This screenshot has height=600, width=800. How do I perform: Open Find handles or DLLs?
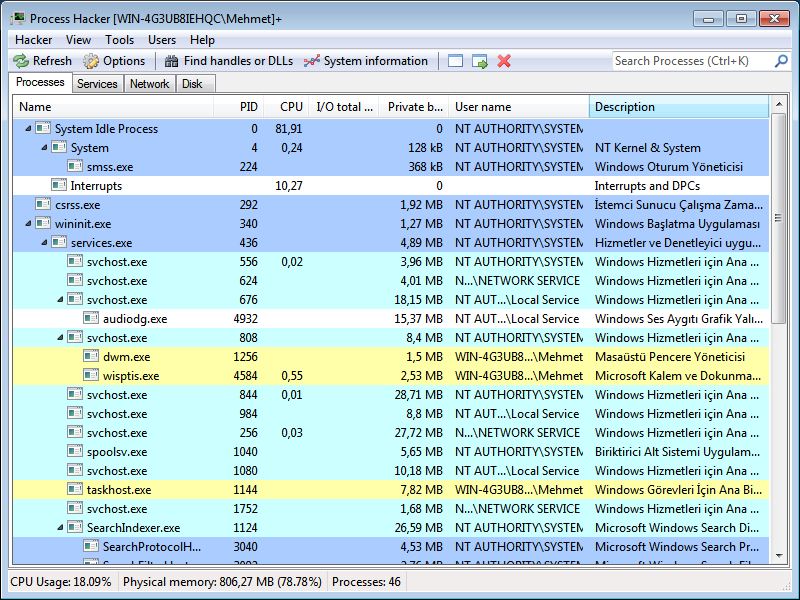[229, 61]
